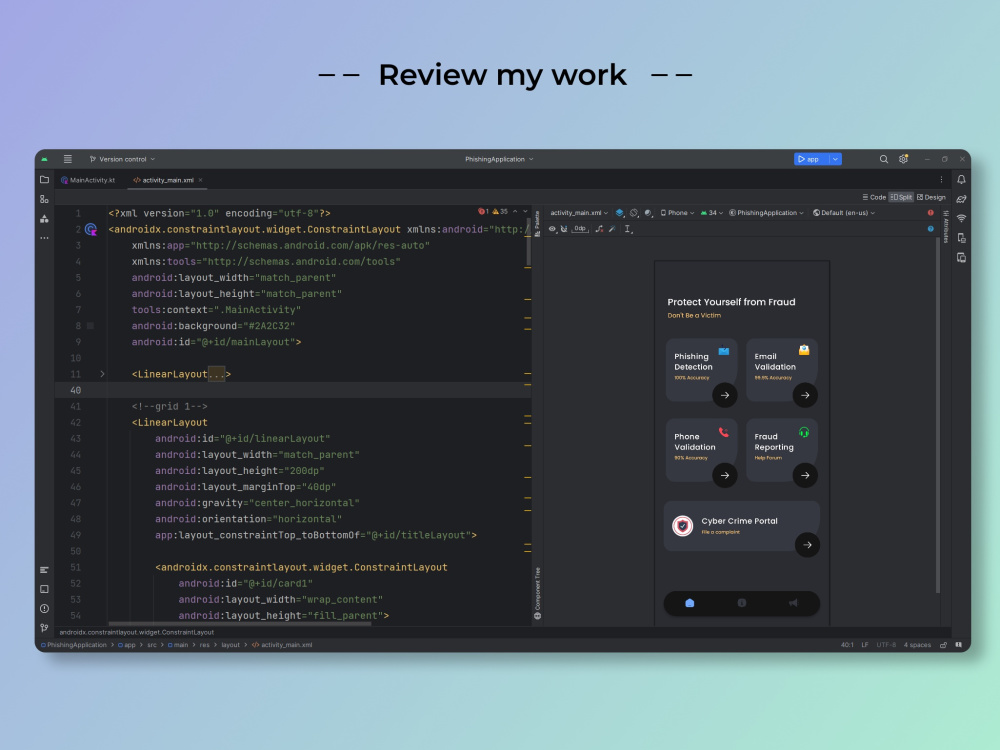Open Search Everywhere magnifier icon
The image size is (1000, 750).
[884, 159]
